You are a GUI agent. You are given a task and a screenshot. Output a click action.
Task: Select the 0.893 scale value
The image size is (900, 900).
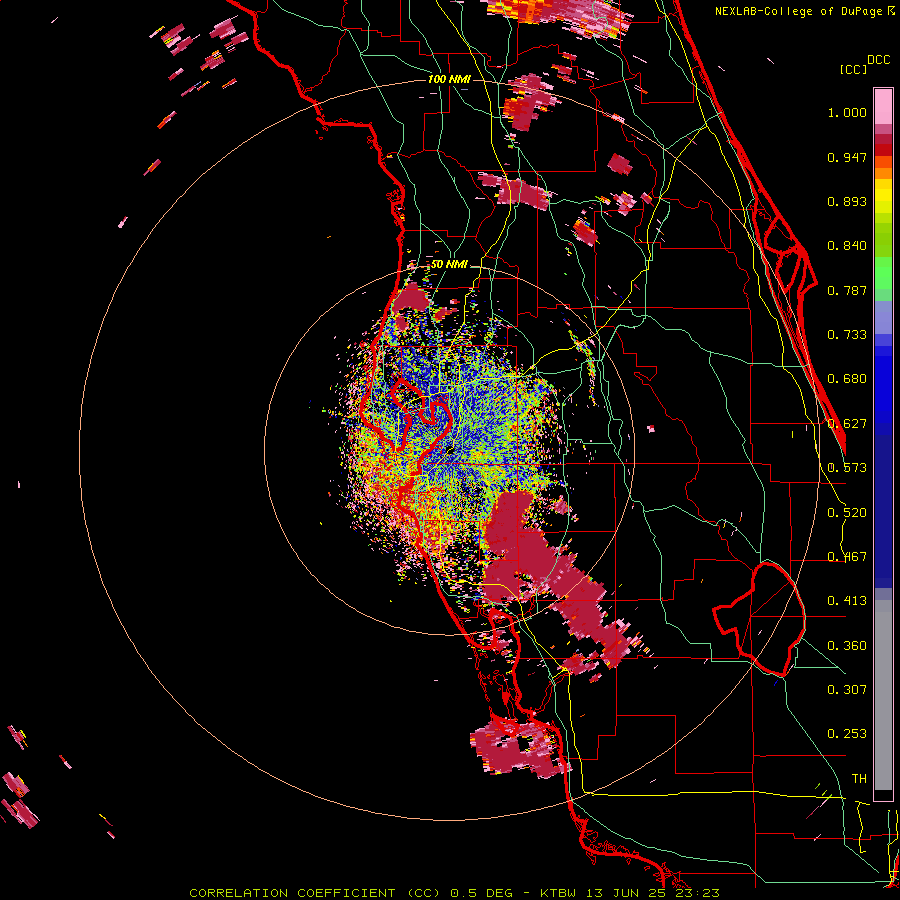(847, 201)
